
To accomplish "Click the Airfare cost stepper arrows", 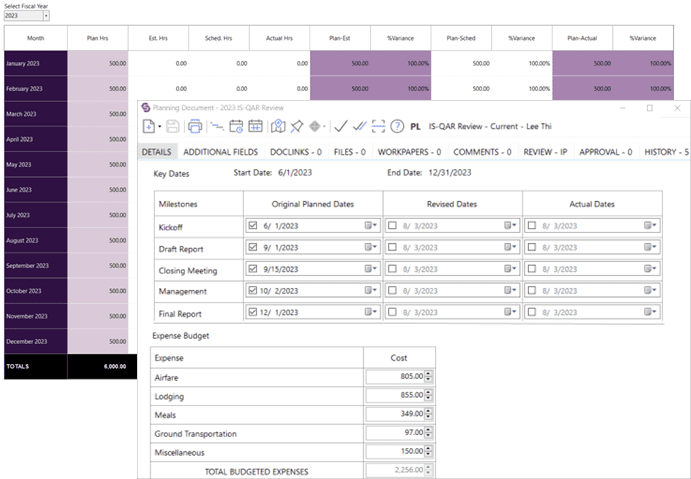I will click(x=428, y=377).
